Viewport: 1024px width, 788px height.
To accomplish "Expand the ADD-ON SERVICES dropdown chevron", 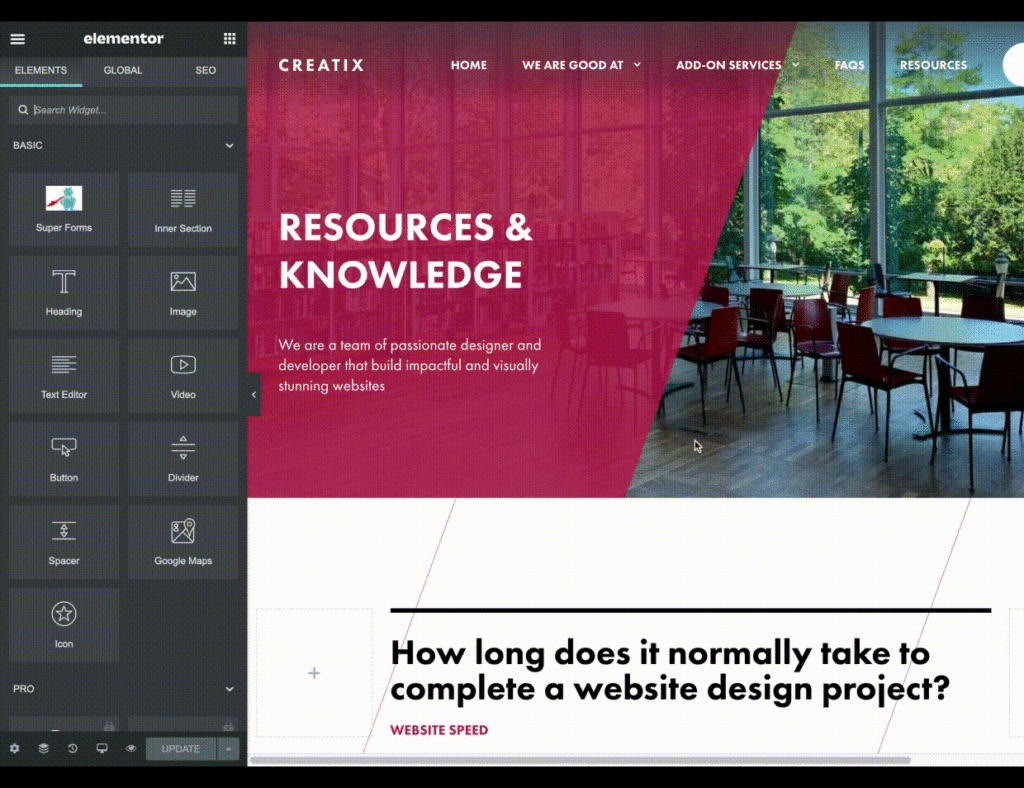I will (x=795, y=65).
